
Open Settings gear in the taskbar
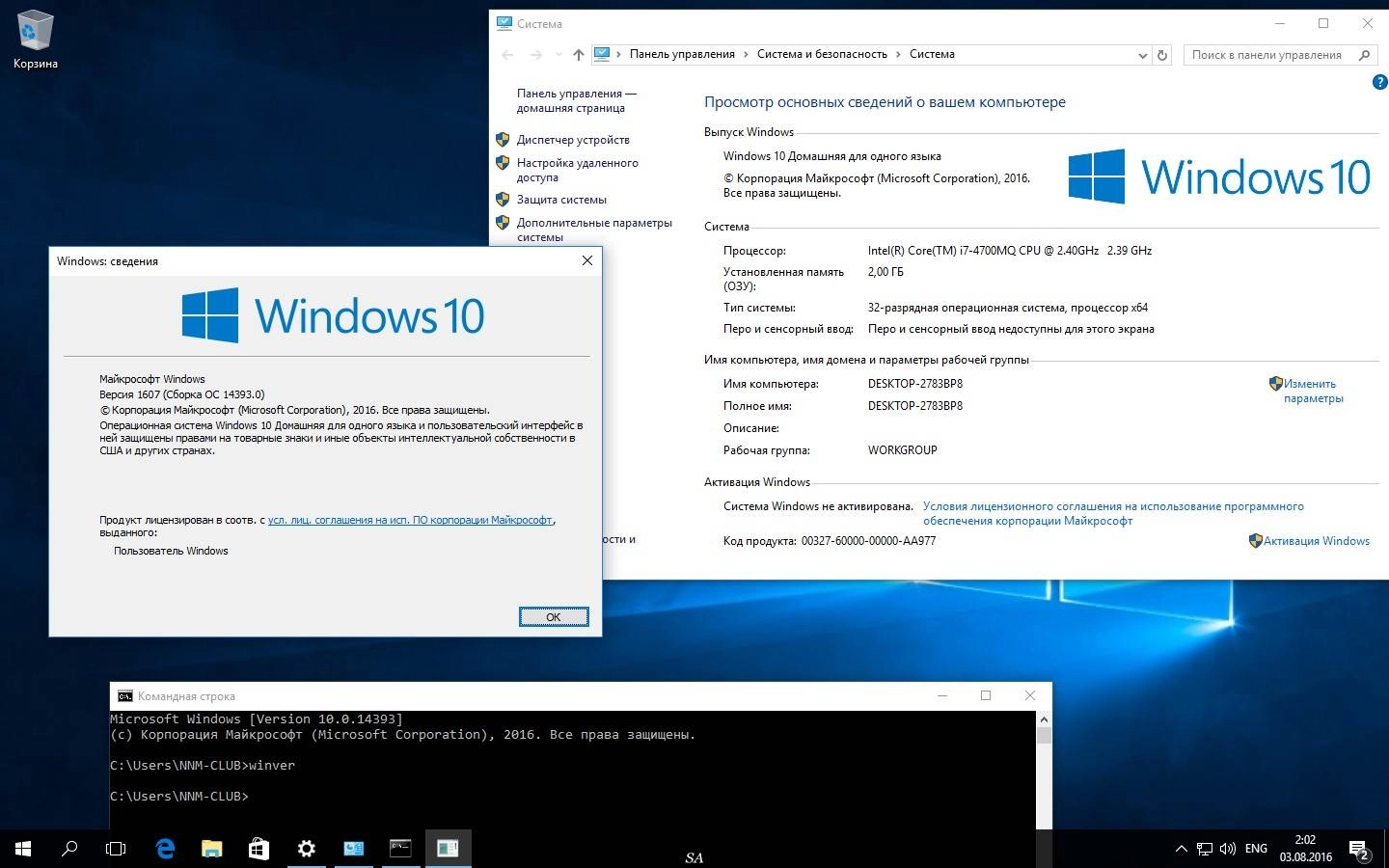306,849
